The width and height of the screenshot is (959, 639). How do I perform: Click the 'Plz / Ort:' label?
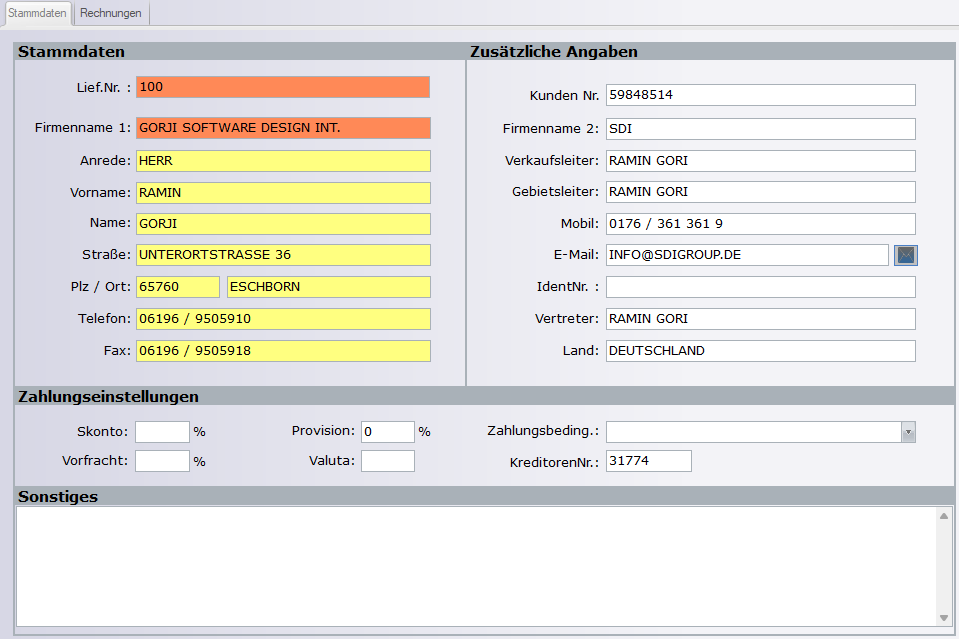[101, 287]
